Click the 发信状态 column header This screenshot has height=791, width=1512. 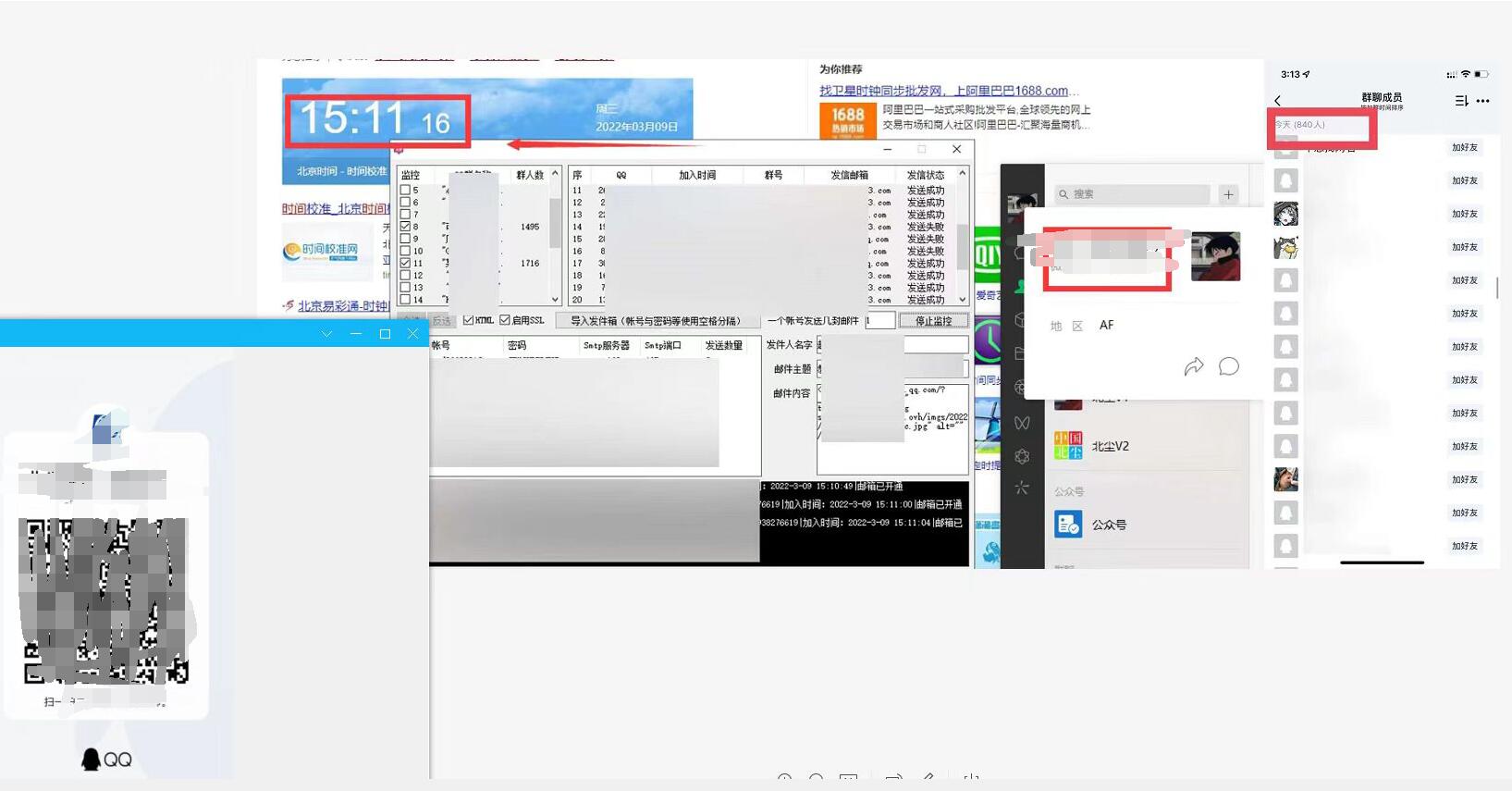[925, 175]
